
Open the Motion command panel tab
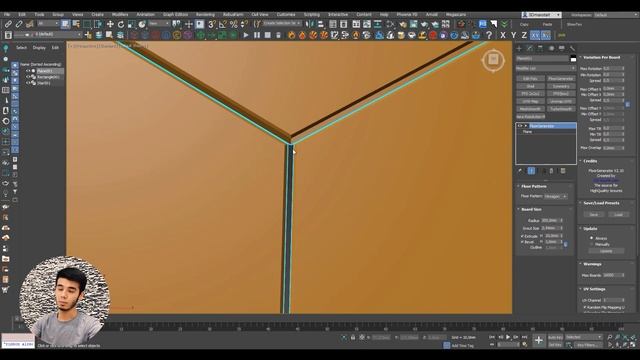click(551, 48)
